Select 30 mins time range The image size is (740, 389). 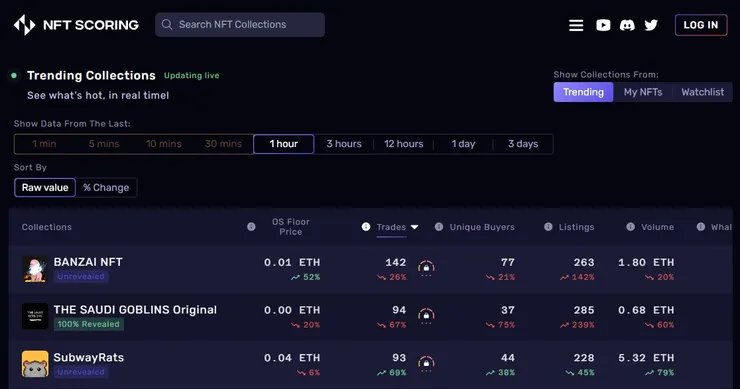pos(223,144)
